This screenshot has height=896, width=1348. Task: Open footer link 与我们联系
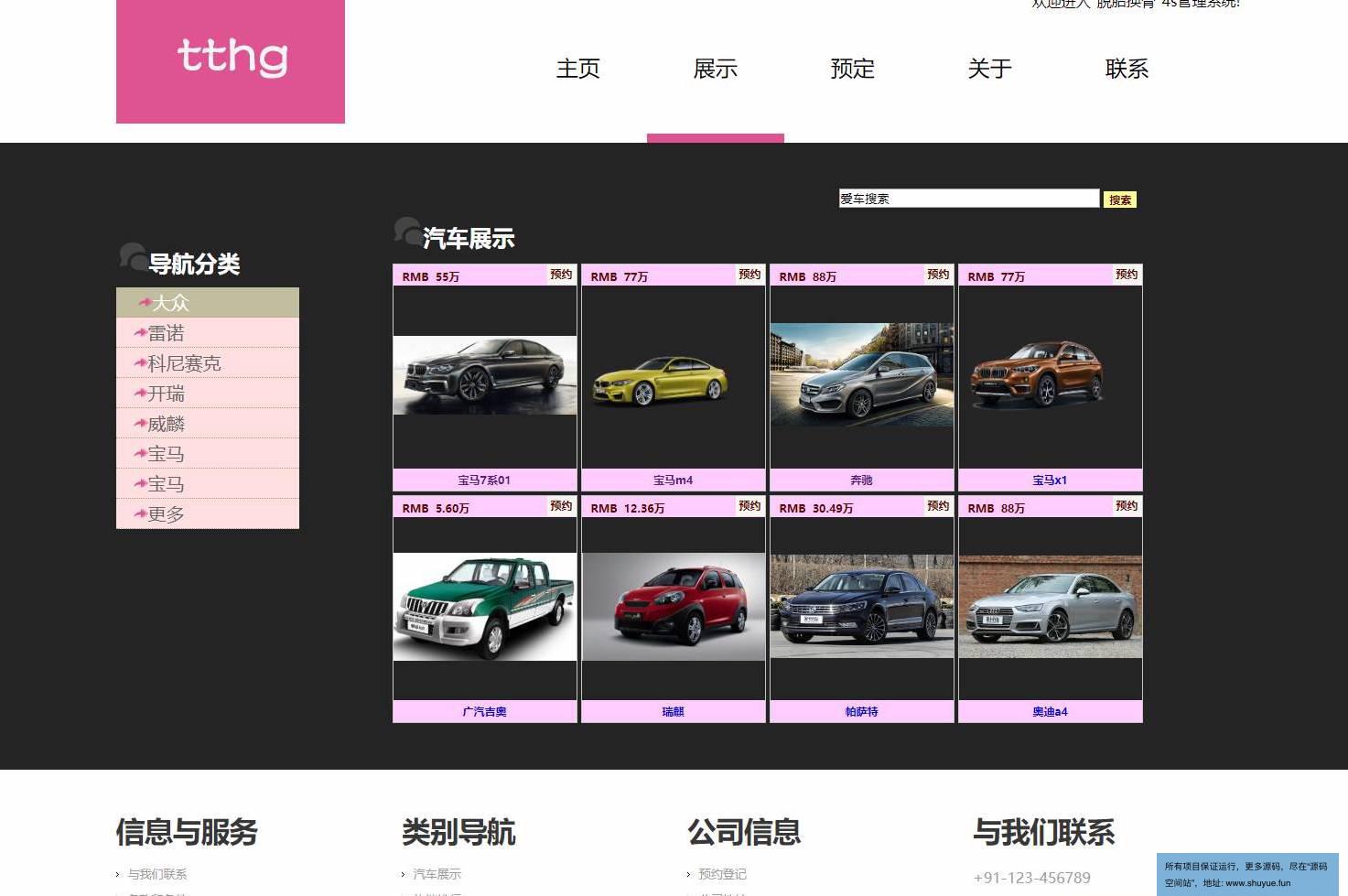(157, 874)
